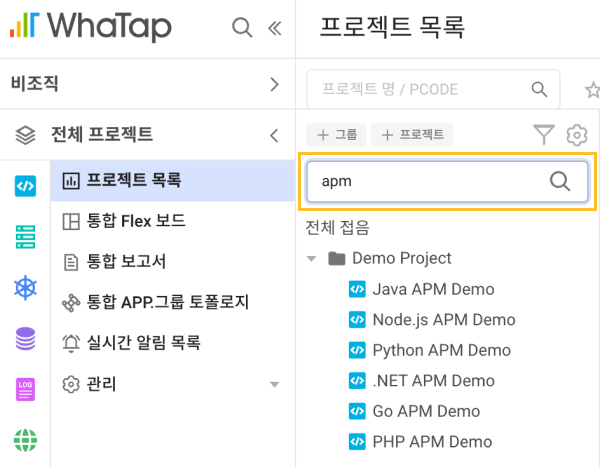Select the database icon in the sidebar rail
600x468 pixels.
(x=25, y=339)
